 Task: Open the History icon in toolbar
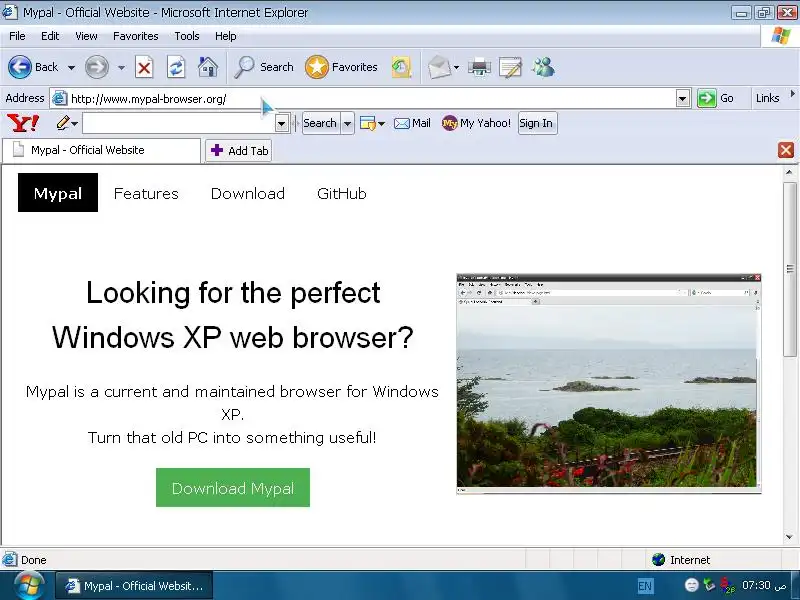pyautogui.click(x=401, y=67)
